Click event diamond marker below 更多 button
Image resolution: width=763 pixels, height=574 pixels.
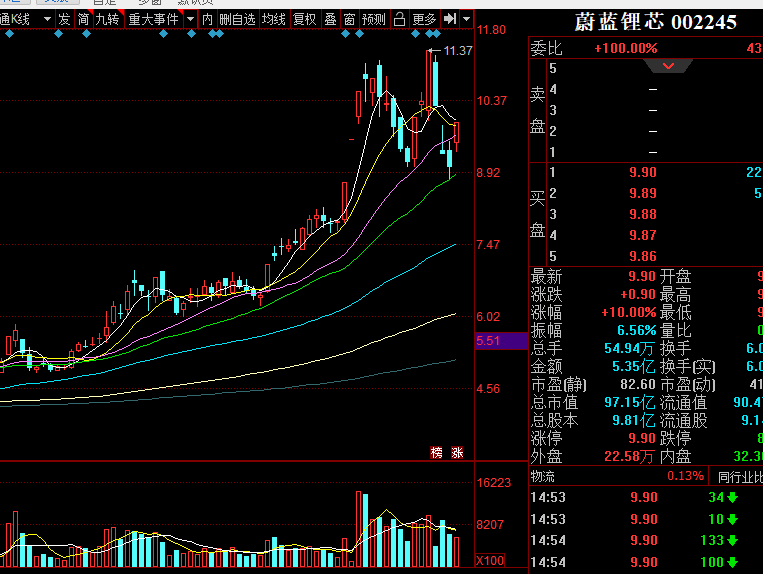coord(415,34)
